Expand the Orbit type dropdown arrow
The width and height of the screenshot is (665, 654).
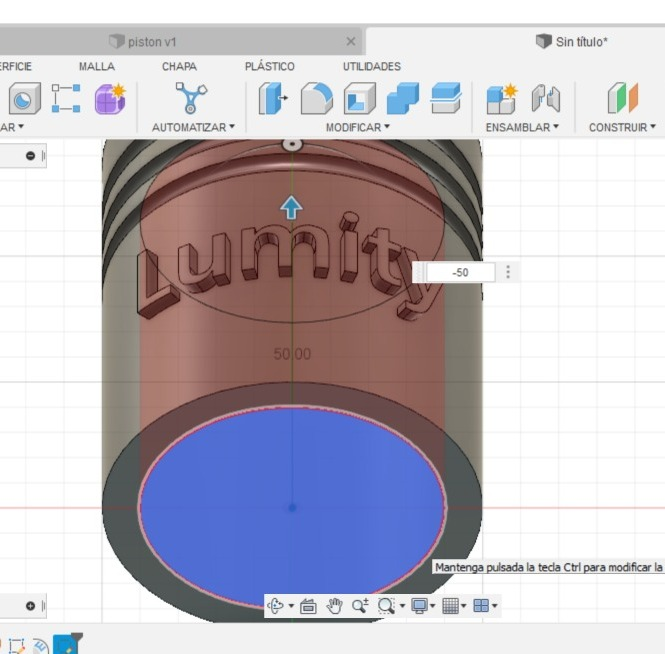291,606
